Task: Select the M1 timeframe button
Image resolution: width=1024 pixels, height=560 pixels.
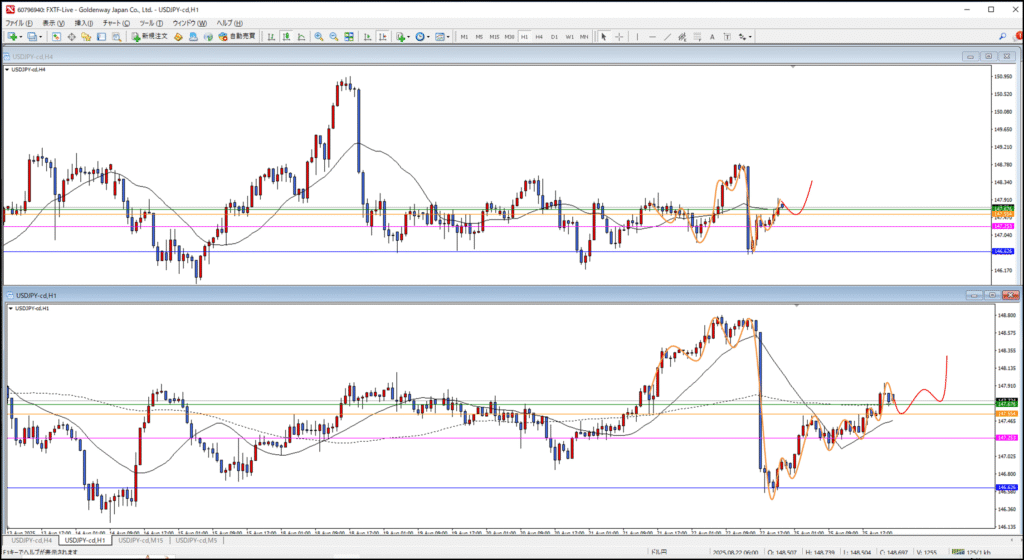Action: pos(464,37)
